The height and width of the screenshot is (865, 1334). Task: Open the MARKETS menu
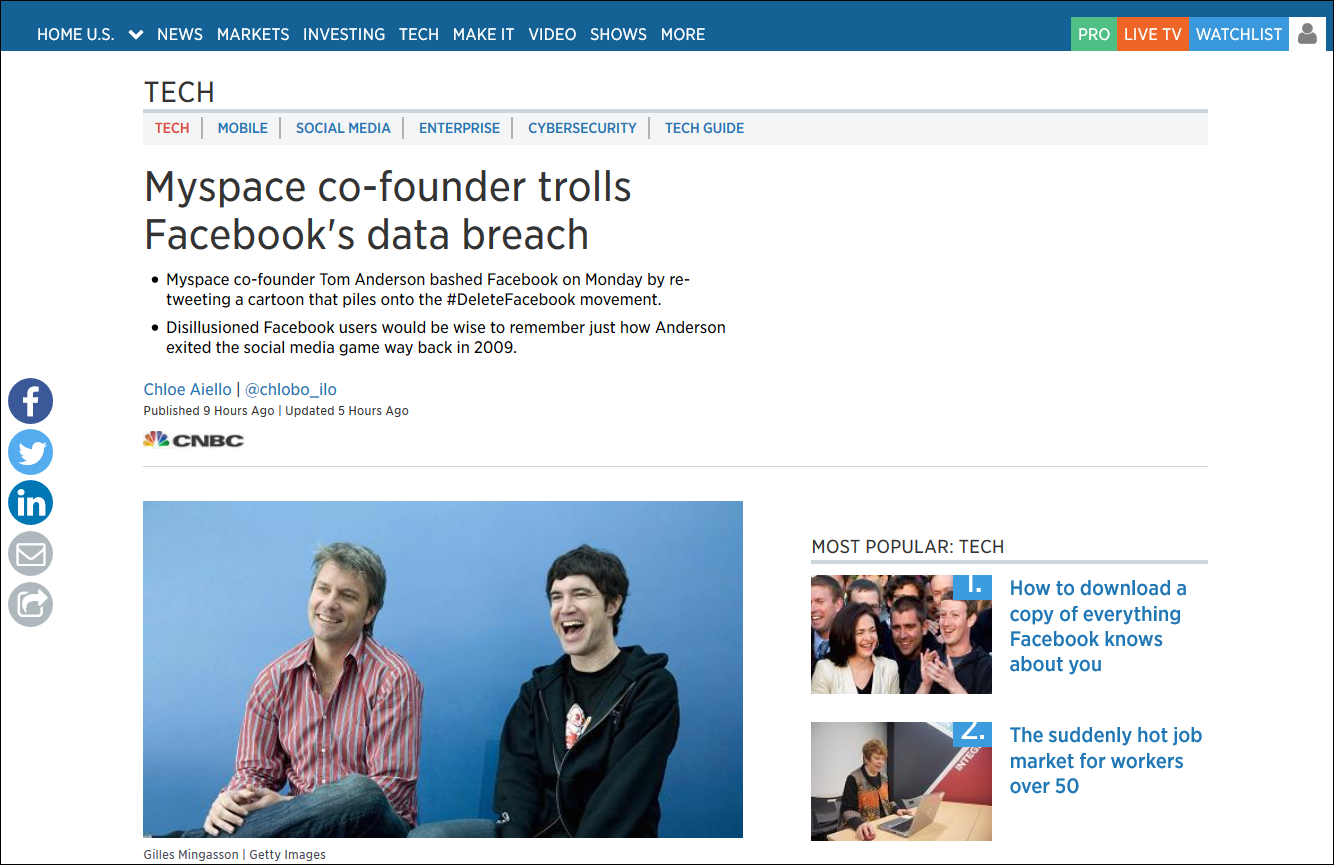click(x=253, y=34)
